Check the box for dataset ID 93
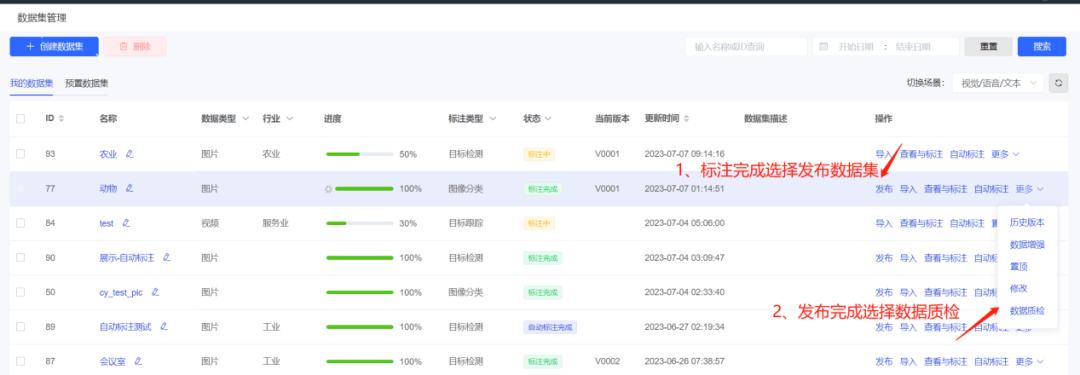This screenshot has height=375, width=1080. (x=20, y=154)
